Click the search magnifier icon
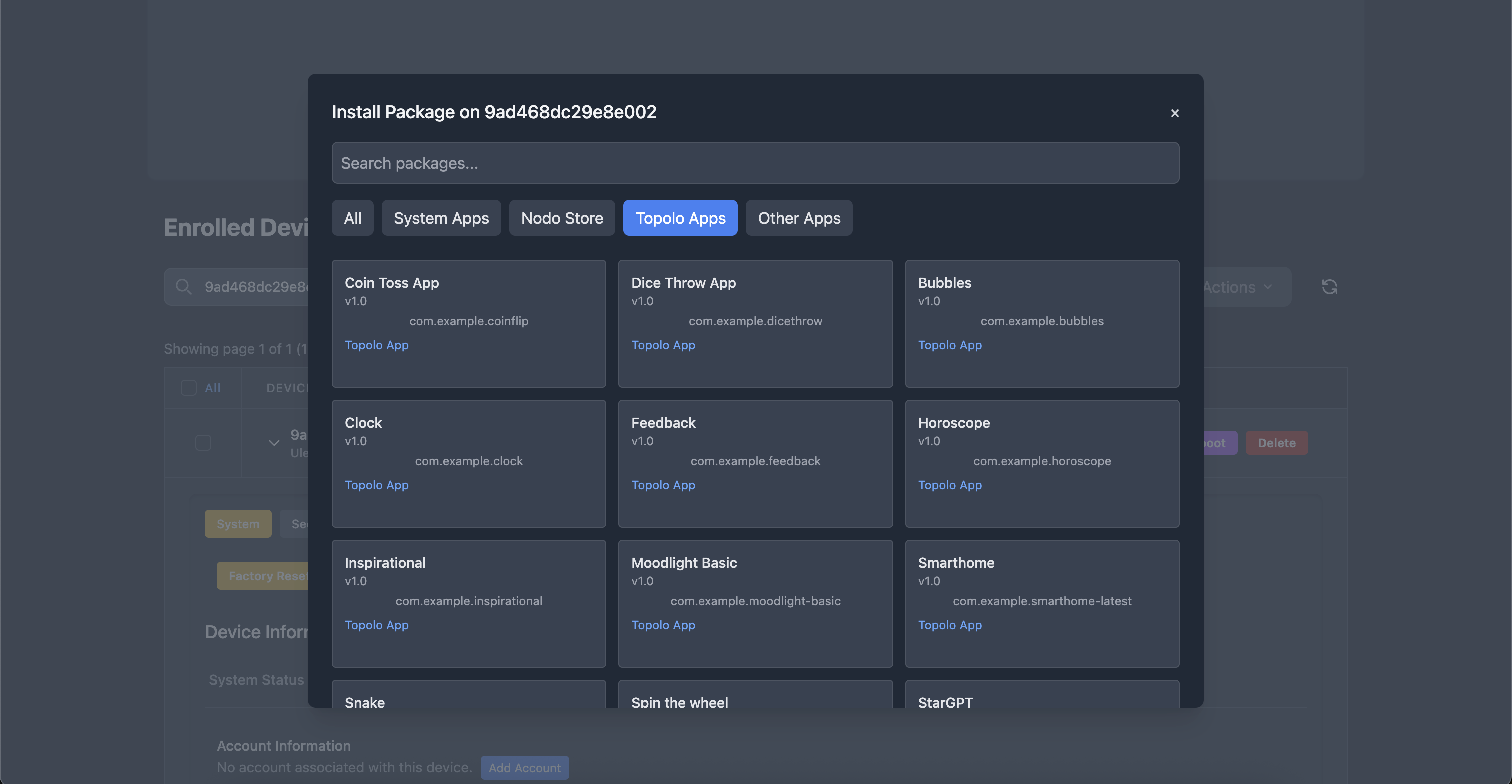Viewport: 1512px width, 784px height. 183,287
